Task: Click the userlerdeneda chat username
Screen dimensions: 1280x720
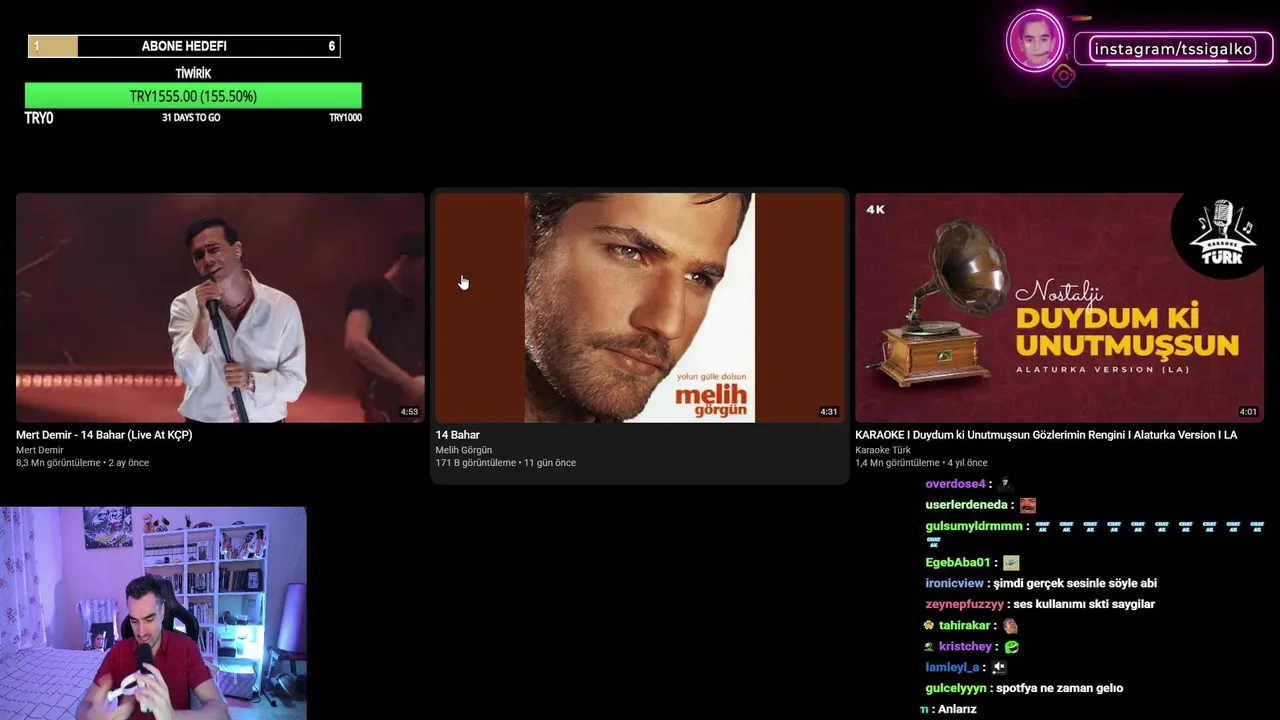Action: tap(966, 505)
